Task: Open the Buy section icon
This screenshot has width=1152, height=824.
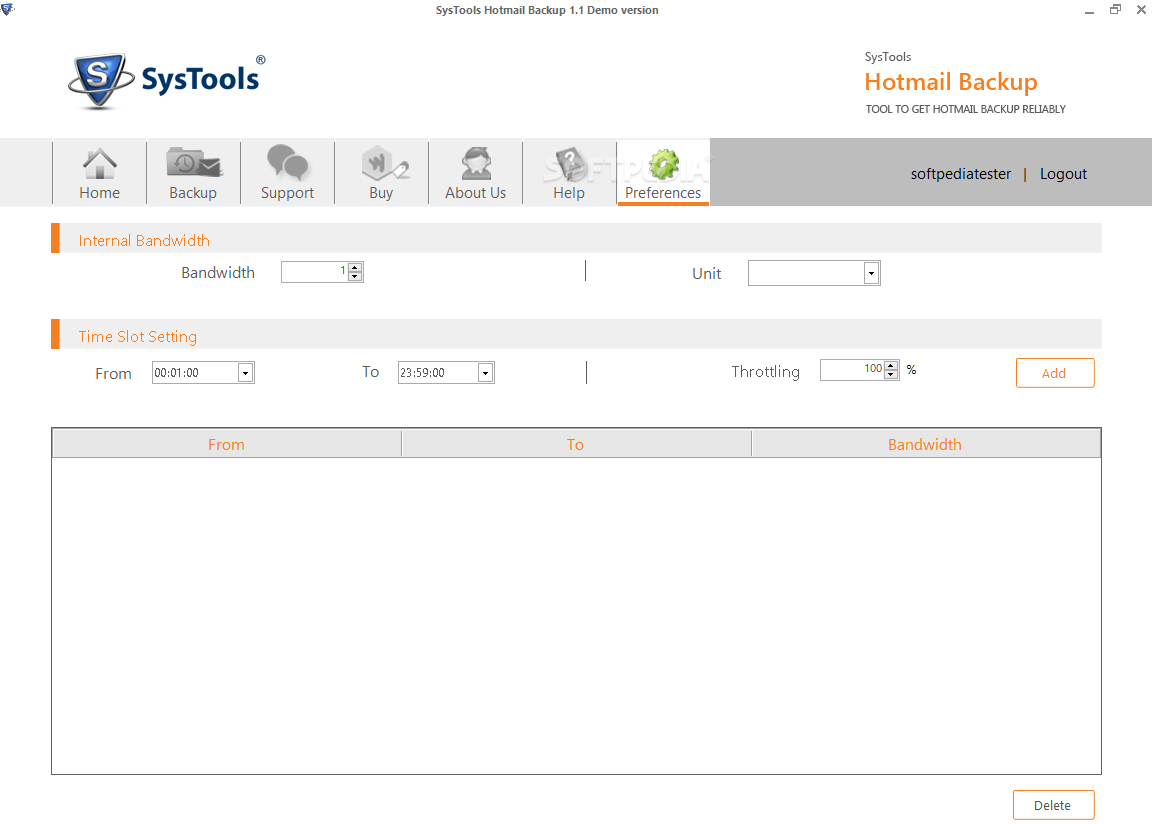Action: tap(384, 163)
